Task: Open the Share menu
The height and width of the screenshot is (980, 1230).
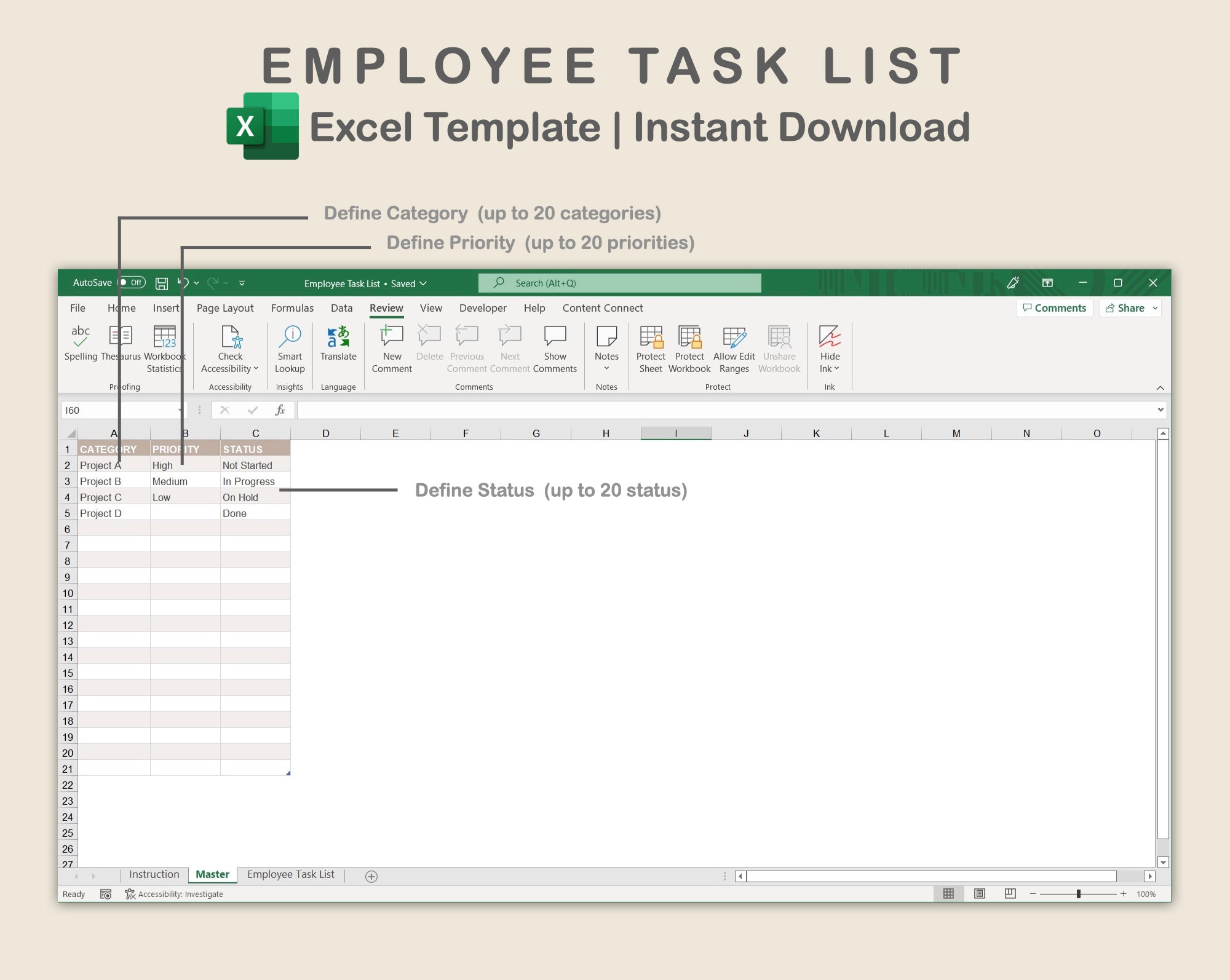Action: click(x=1129, y=308)
